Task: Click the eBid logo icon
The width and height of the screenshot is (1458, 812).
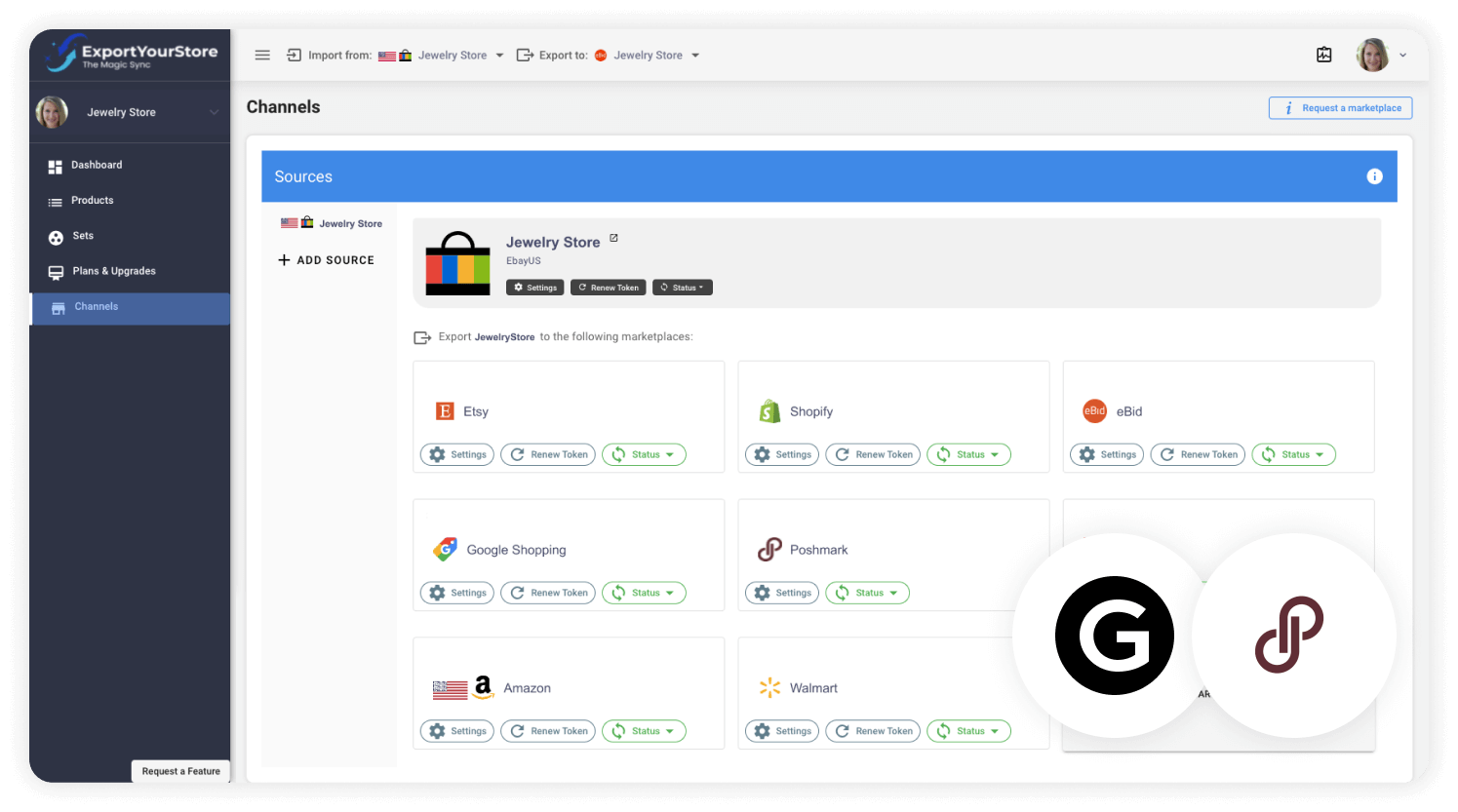Action: [x=1094, y=411]
